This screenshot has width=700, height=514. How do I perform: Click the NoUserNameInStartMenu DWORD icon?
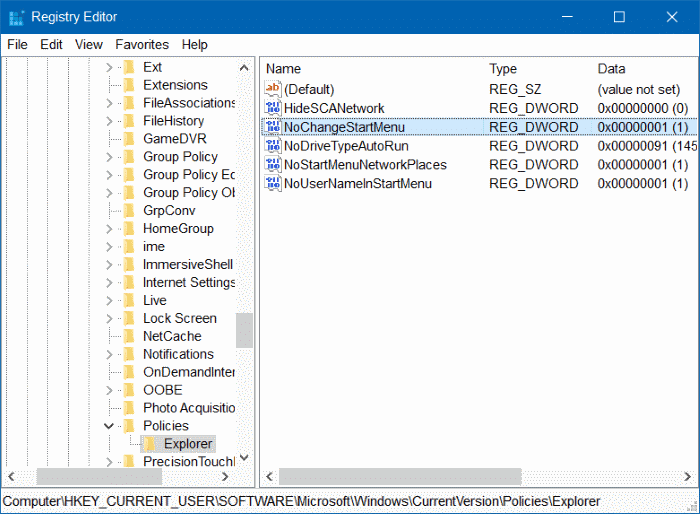273,183
